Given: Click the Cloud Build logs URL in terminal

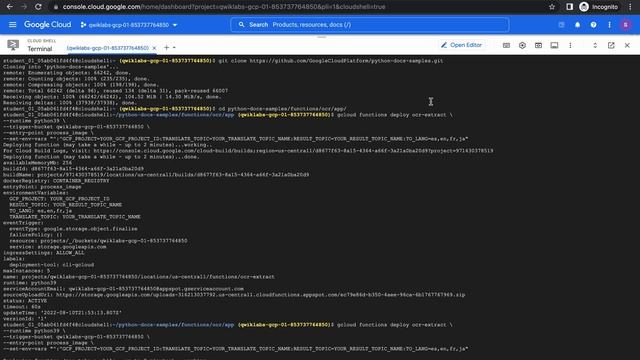Looking at the screenshot, I should coord(293,151).
